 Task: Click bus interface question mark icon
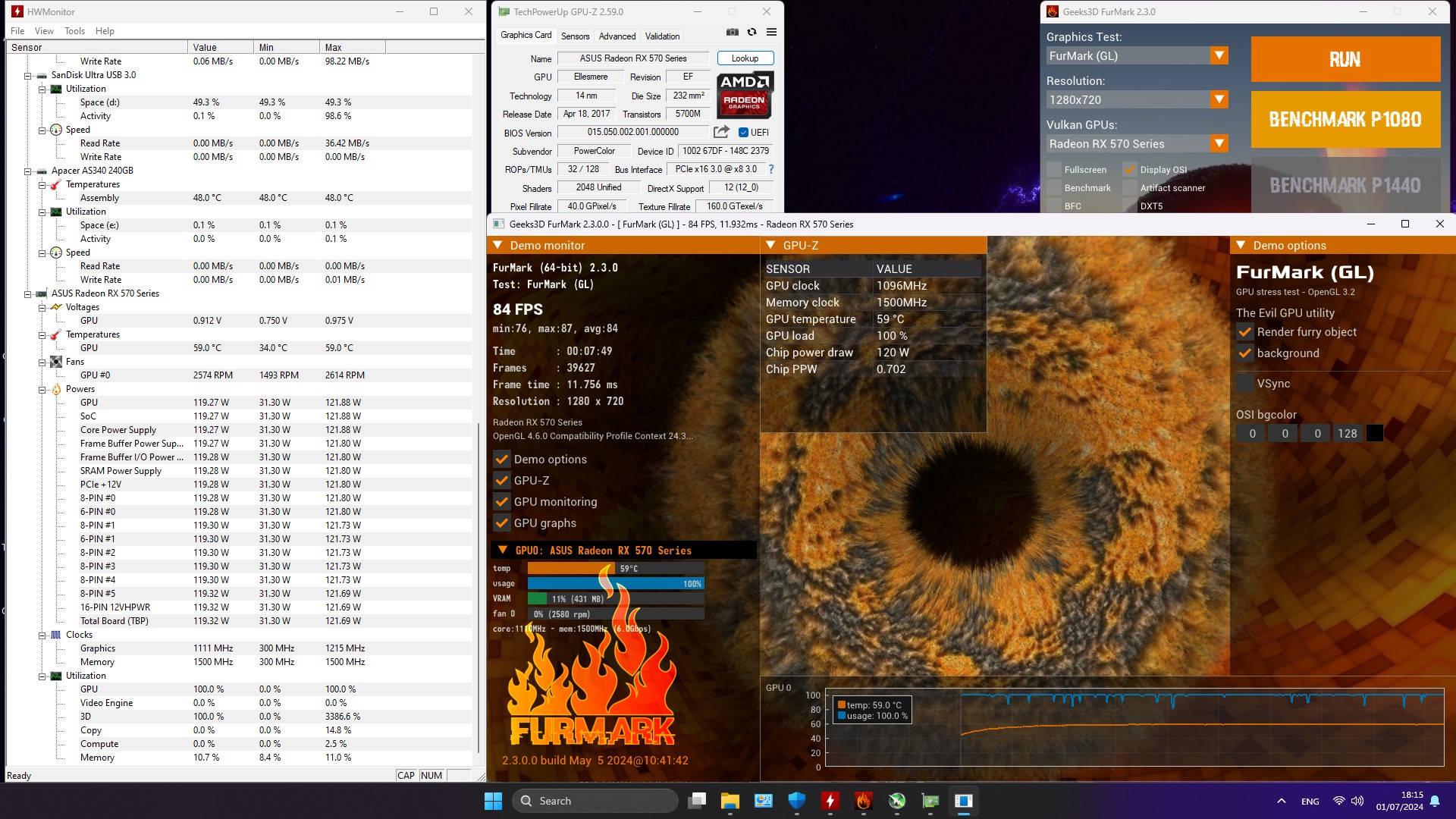[771, 169]
